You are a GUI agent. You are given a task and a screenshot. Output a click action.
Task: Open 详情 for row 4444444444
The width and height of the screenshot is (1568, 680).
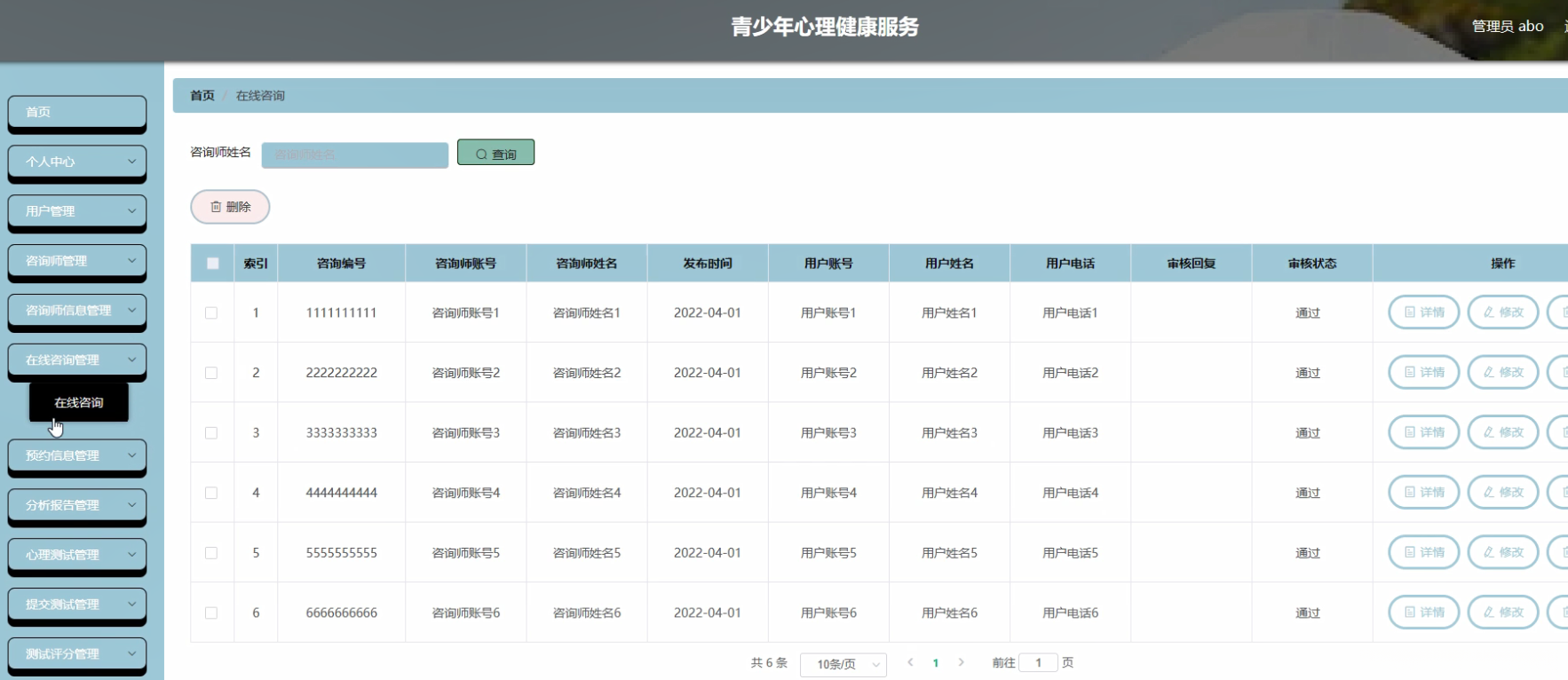click(1424, 493)
